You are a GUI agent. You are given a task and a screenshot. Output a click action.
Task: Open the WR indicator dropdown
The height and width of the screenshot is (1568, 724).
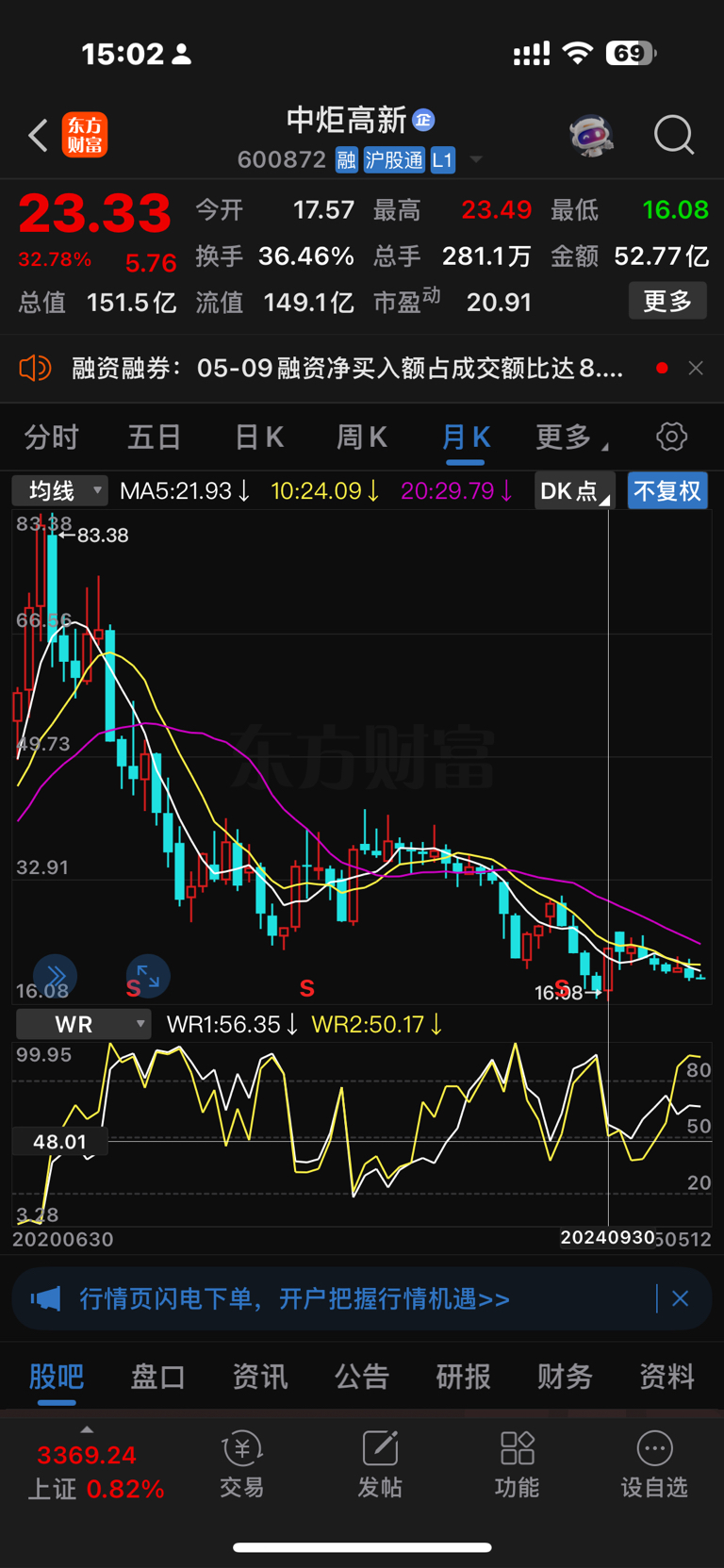83,1024
